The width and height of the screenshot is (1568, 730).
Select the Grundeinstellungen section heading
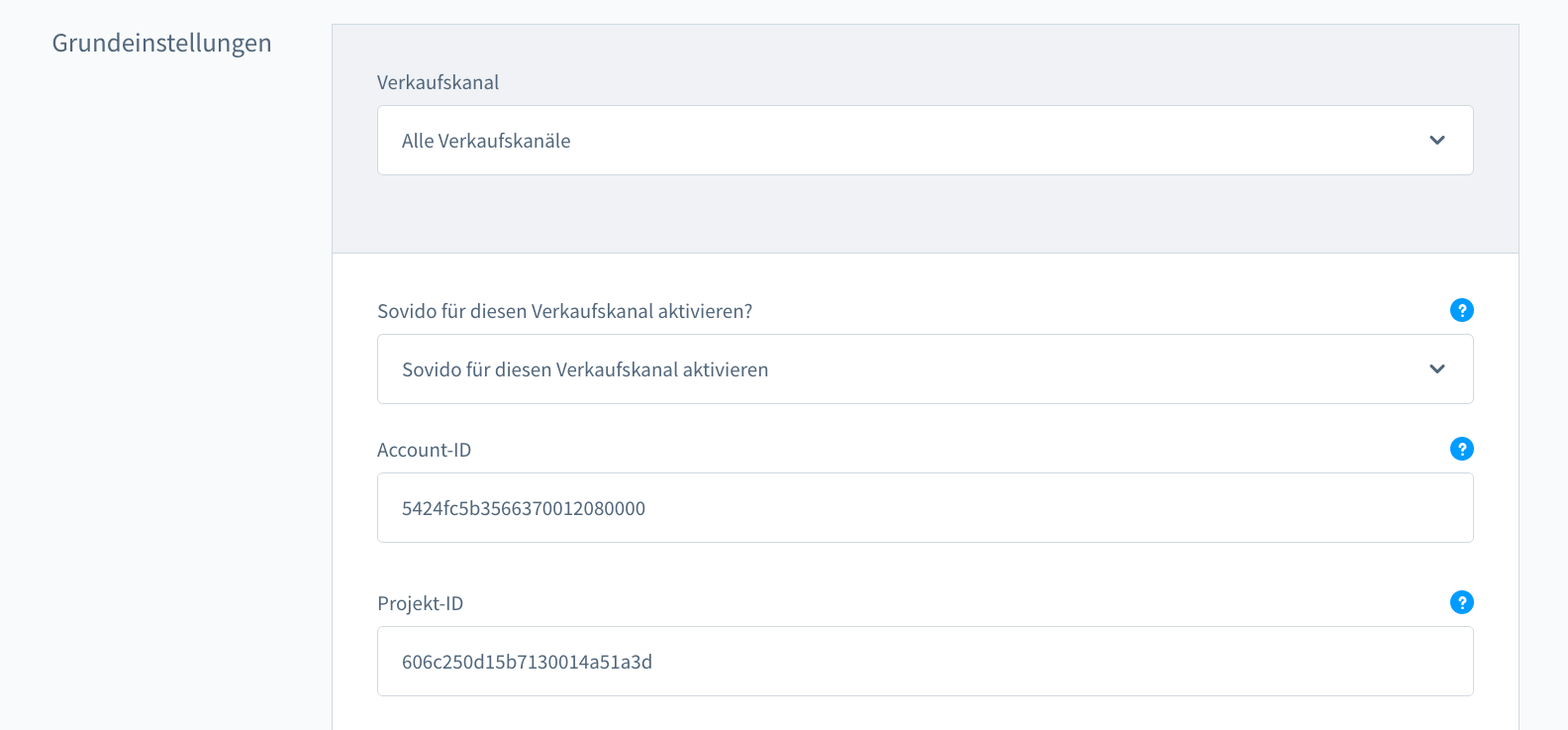(161, 44)
